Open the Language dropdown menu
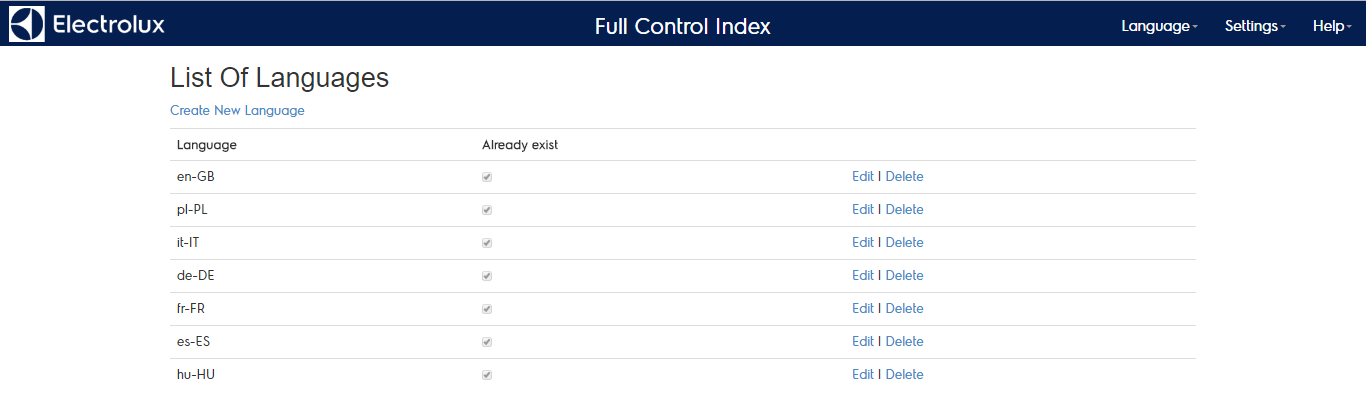Screen dimensions: 1366x403 point(1159,26)
